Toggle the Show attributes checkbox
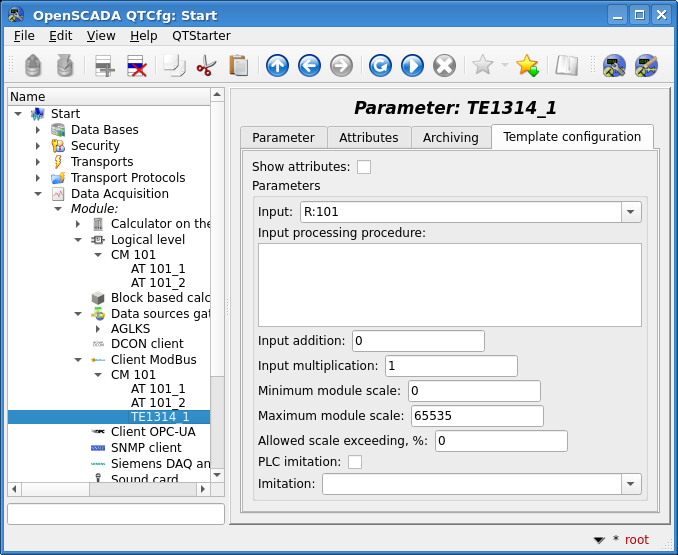Viewport: 678px width, 555px height. click(x=364, y=167)
